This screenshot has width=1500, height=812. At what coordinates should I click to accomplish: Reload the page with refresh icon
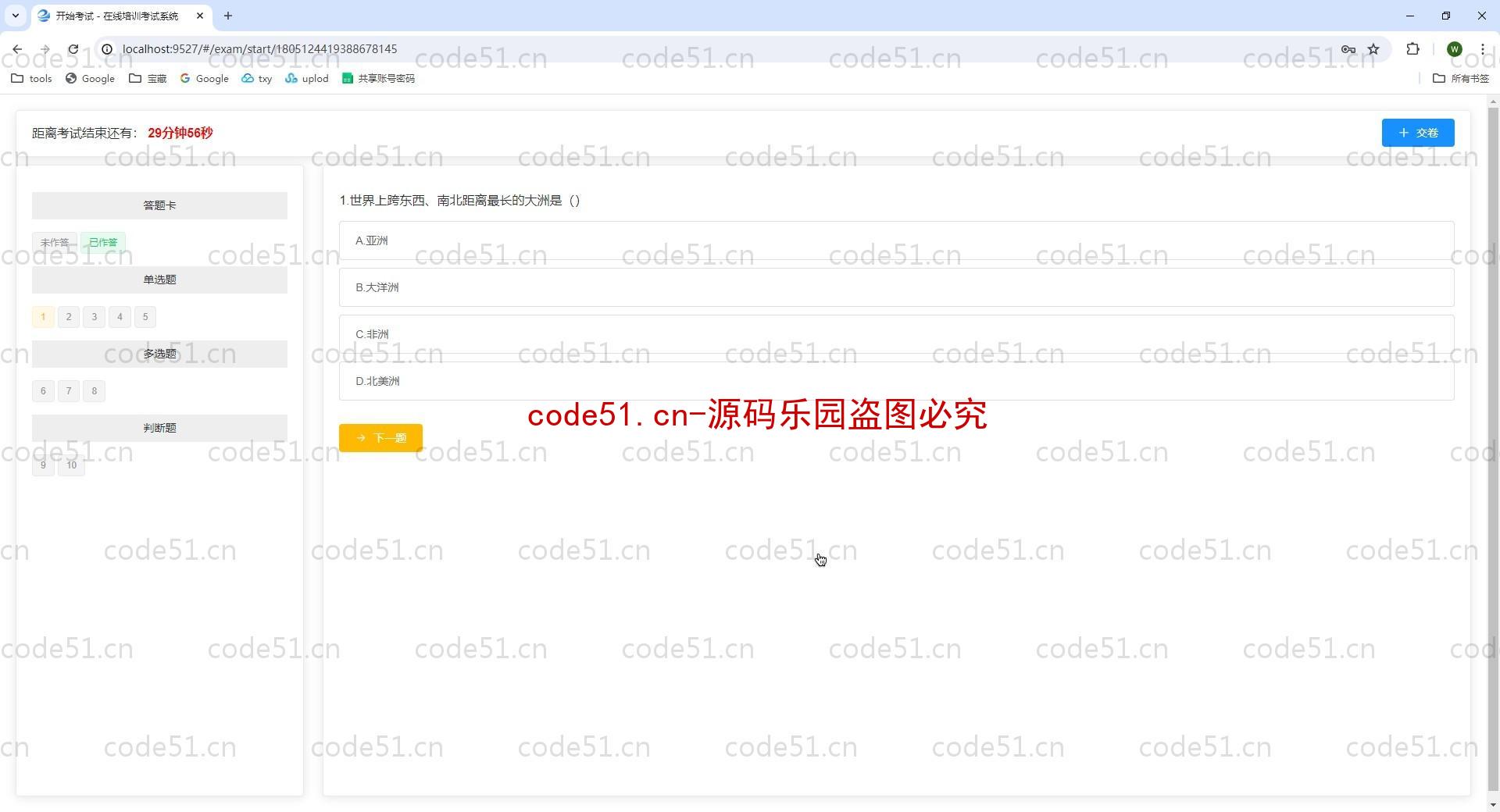click(x=73, y=49)
